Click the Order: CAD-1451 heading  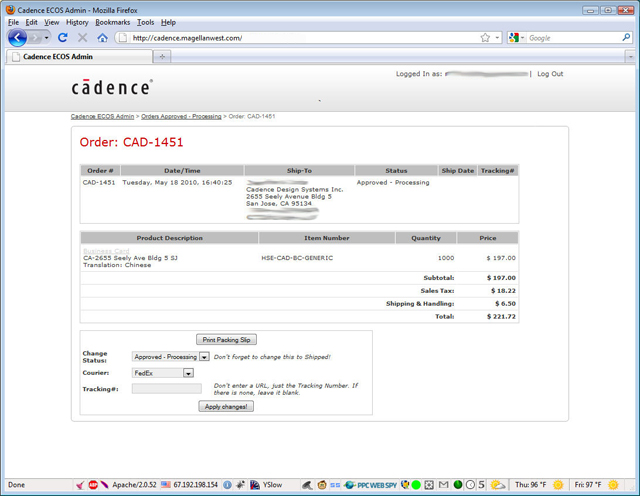[x=131, y=142]
